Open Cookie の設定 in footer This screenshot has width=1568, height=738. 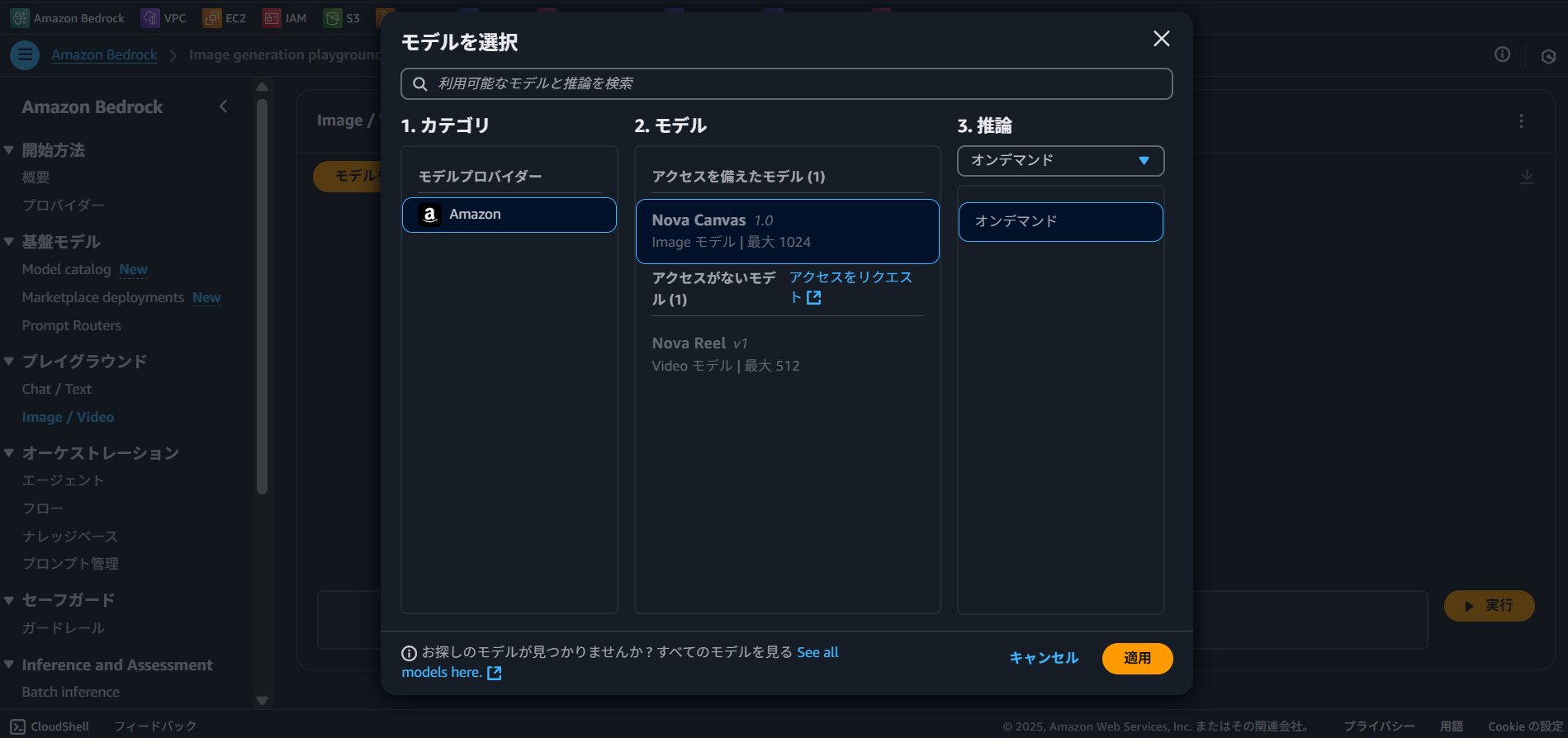(x=1525, y=726)
